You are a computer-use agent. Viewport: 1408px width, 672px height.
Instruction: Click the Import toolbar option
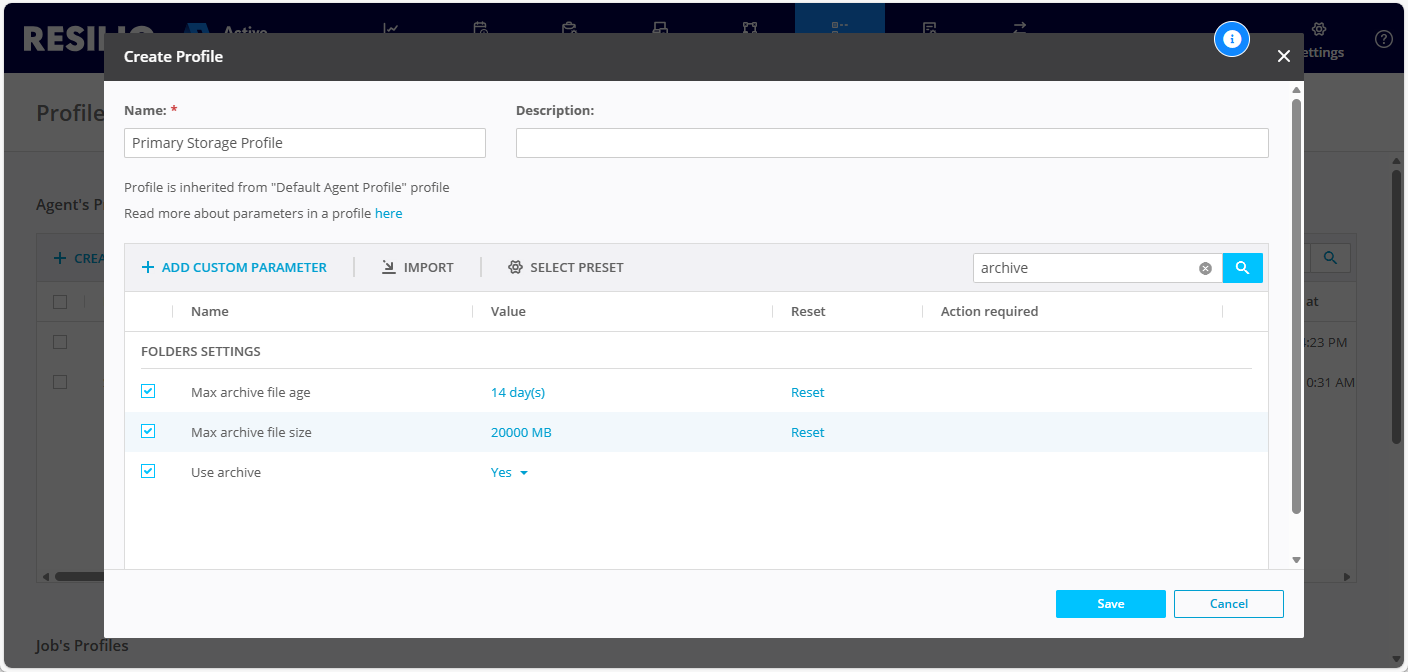pyautogui.click(x=418, y=268)
